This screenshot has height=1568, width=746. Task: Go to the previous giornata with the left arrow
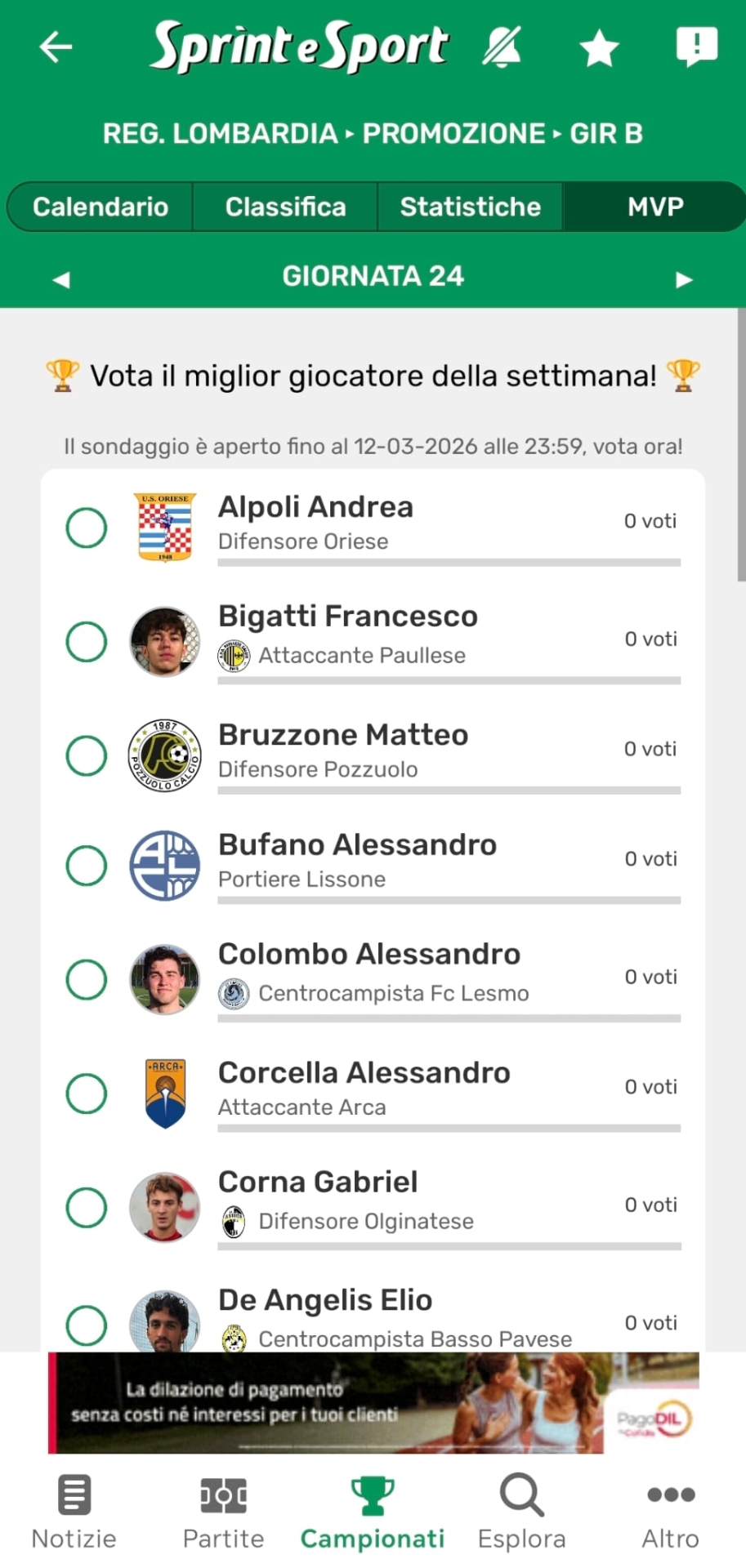[61, 280]
